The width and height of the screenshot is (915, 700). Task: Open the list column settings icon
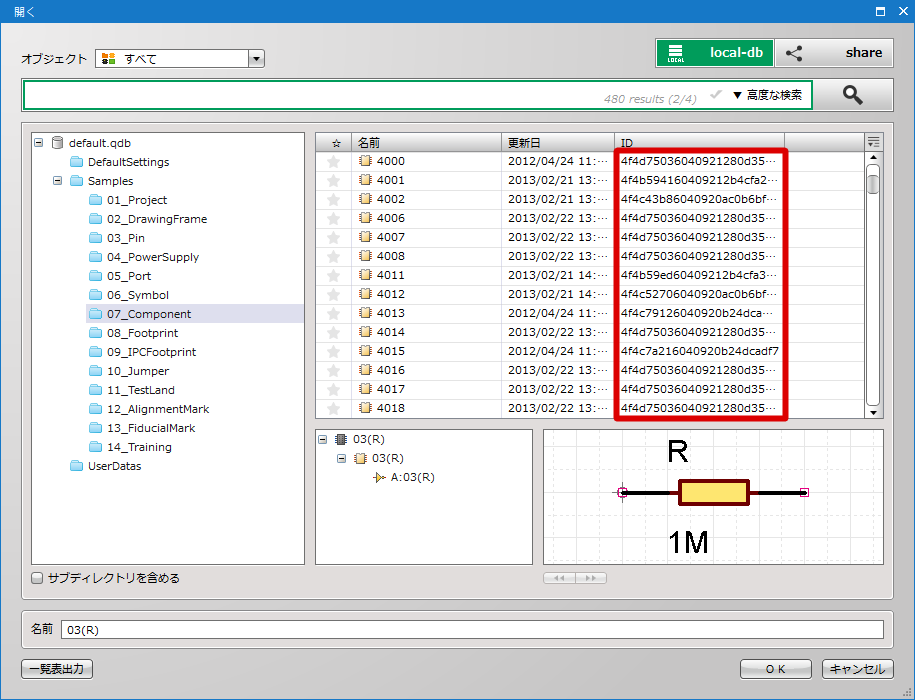coord(873,142)
